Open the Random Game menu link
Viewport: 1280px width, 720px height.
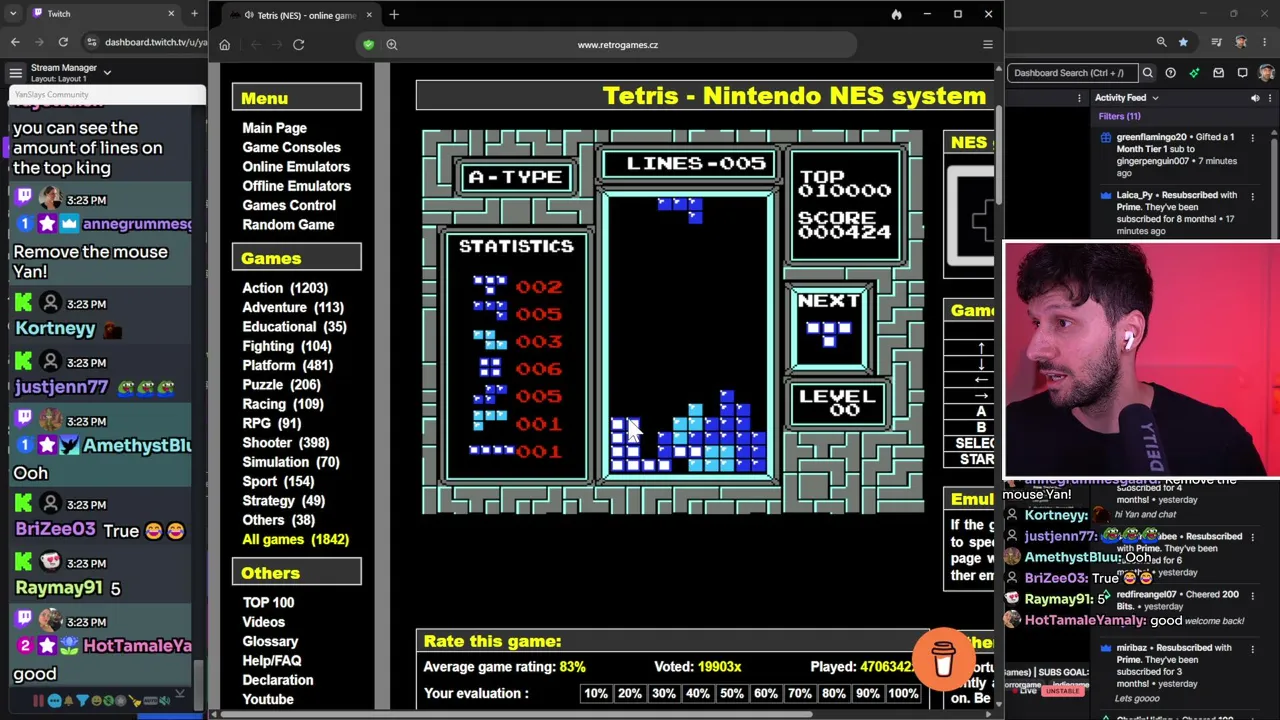click(x=288, y=225)
